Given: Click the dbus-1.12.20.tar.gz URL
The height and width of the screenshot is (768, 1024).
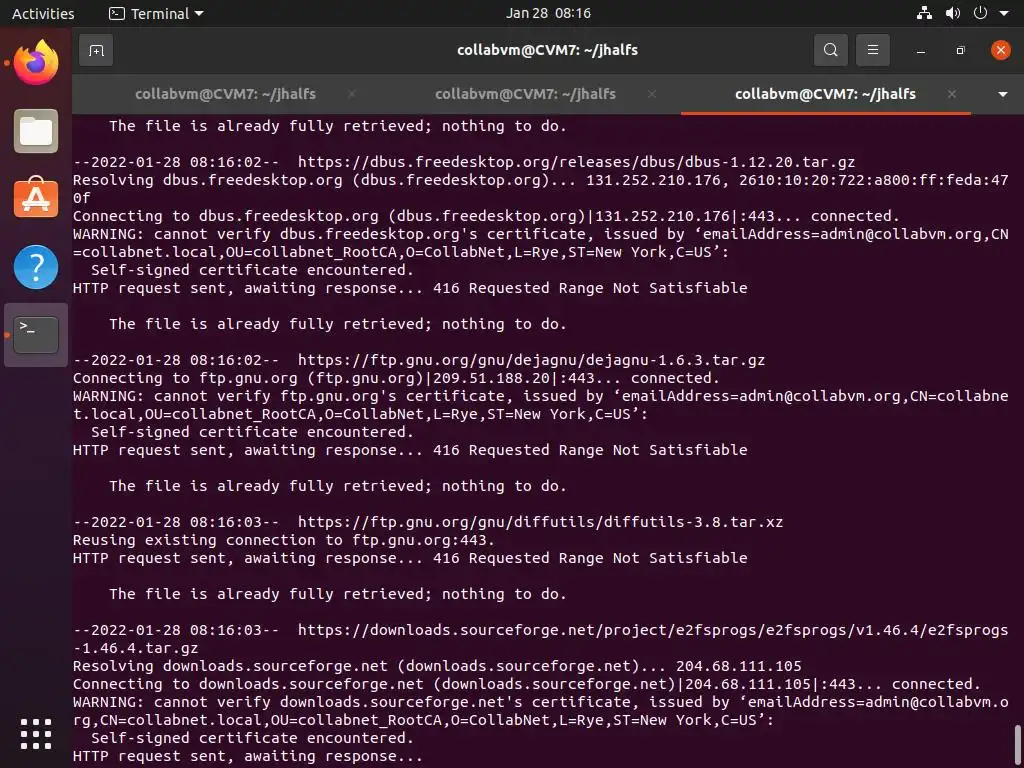Looking at the screenshot, I should (x=577, y=162).
